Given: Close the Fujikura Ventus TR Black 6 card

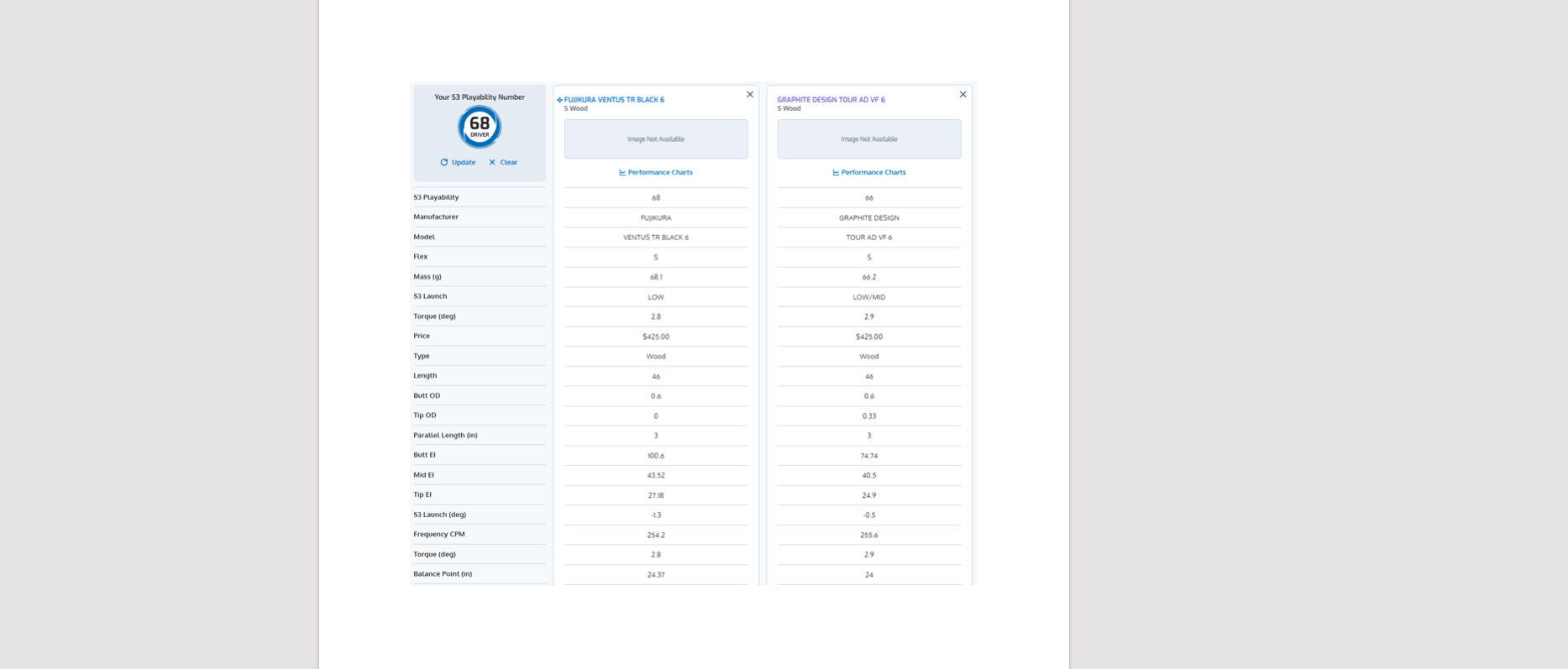Looking at the screenshot, I should [x=750, y=94].
